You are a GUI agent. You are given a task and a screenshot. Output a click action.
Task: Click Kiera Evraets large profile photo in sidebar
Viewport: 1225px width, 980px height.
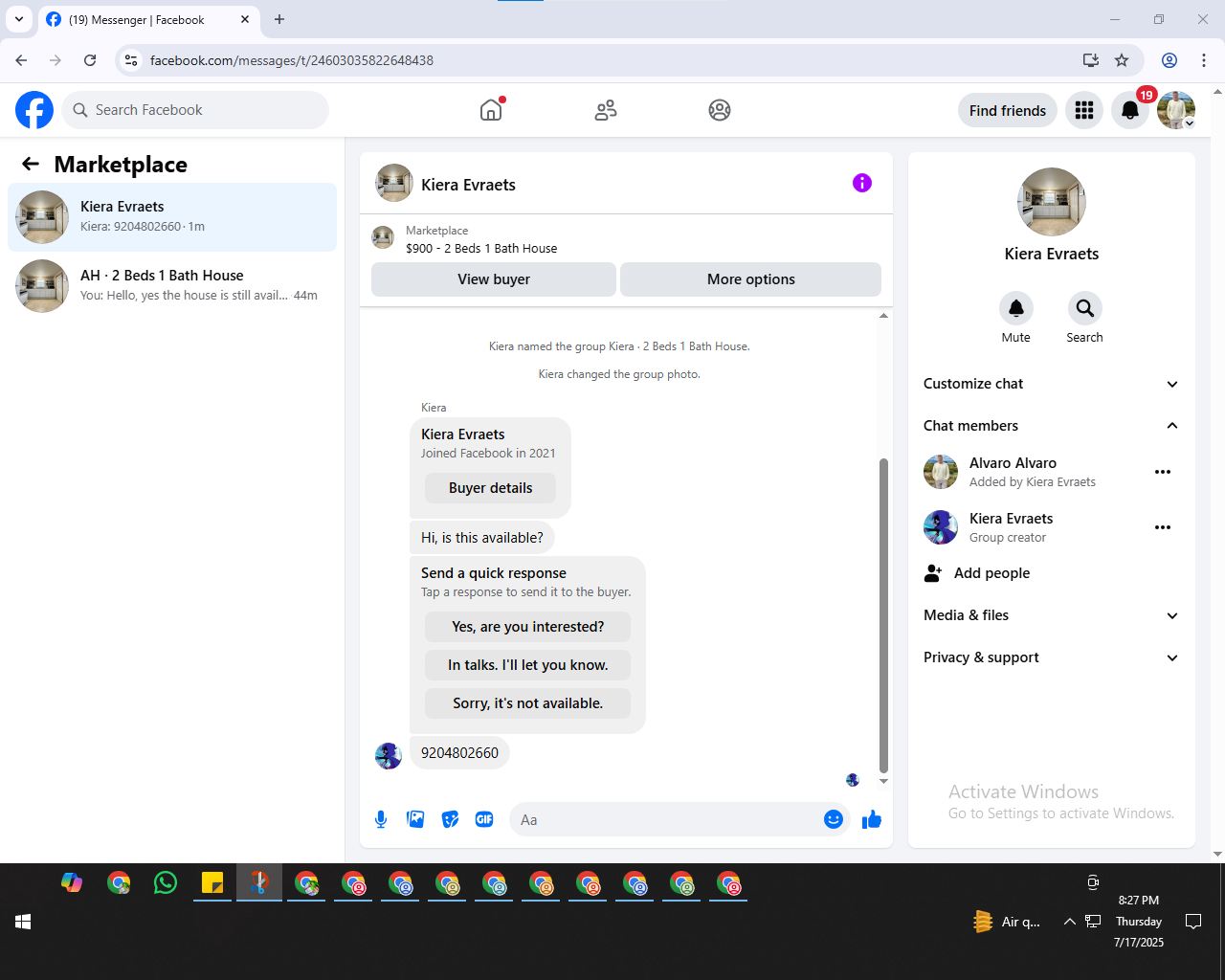click(x=1052, y=202)
